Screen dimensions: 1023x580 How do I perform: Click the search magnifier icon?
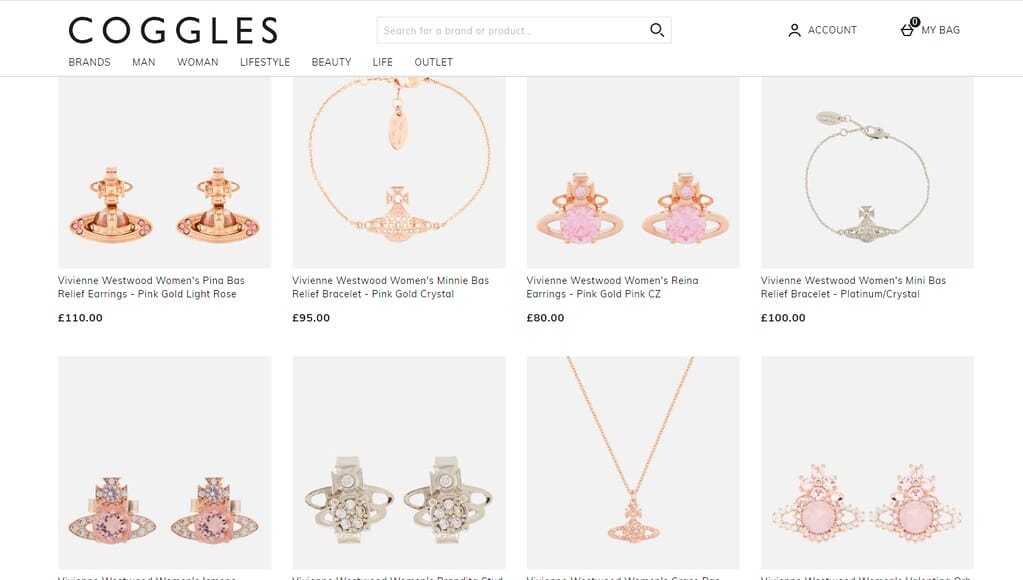(x=657, y=30)
